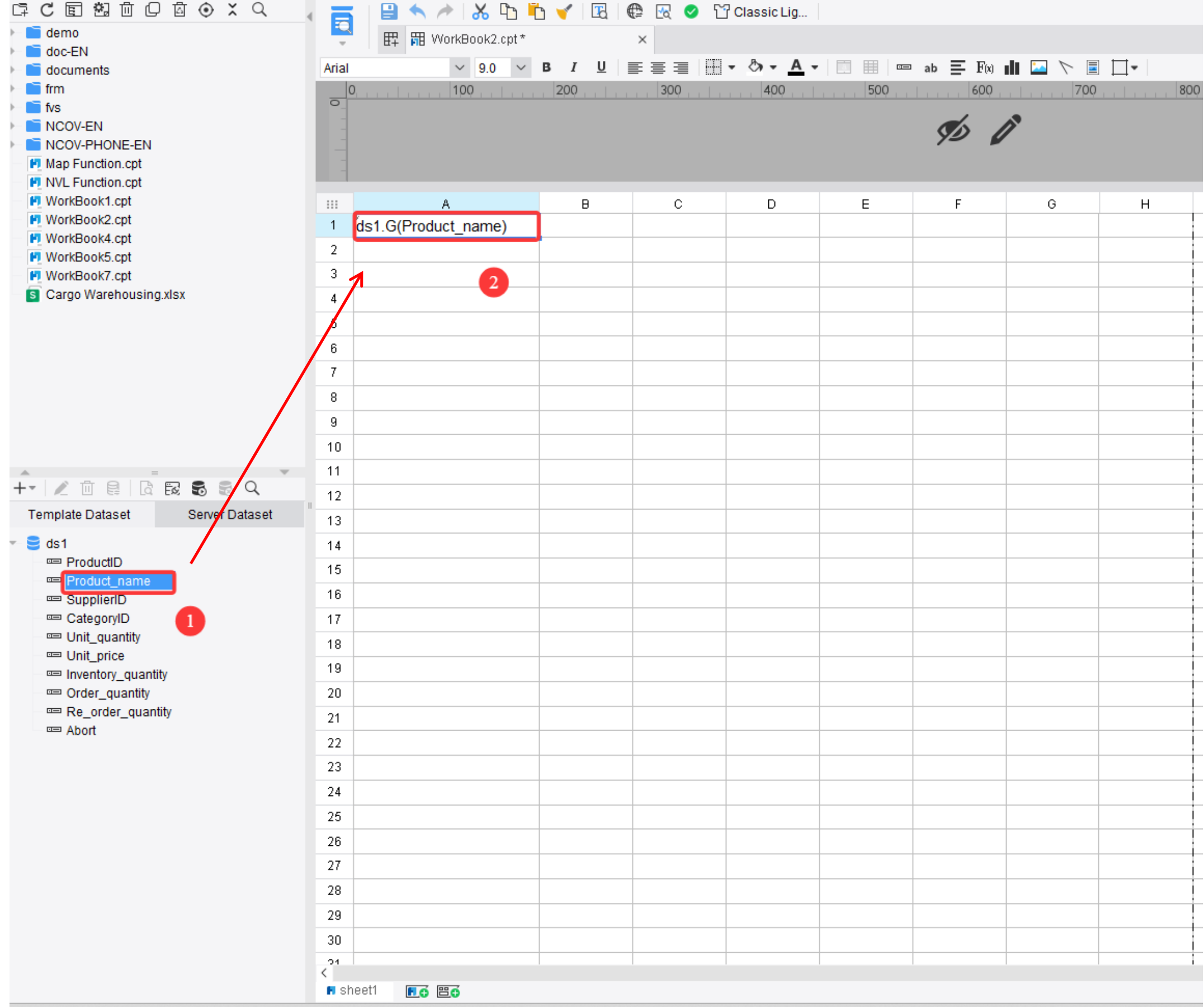Image resolution: width=1204 pixels, height=1007 pixels.
Task: Align cell text to the right
Action: point(681,68)
